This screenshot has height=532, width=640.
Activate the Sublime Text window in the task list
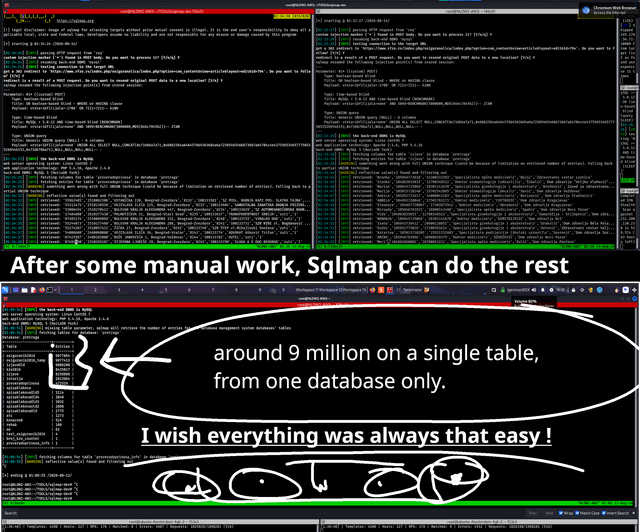coord(381,290)
